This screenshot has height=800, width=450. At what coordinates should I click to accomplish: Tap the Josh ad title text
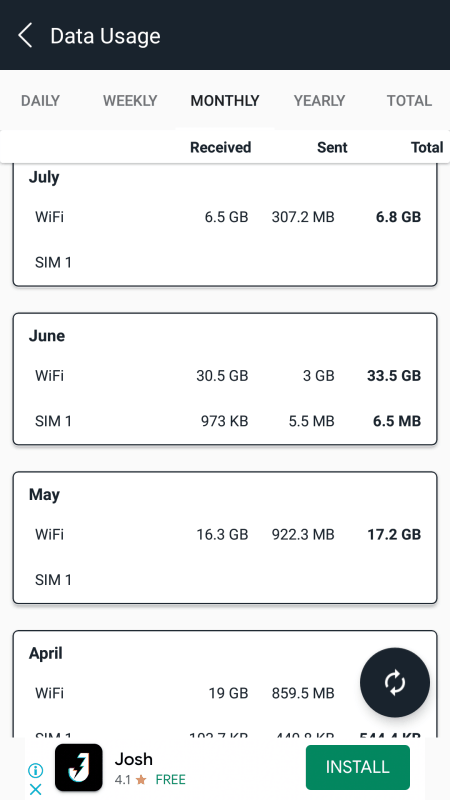(134, 759)
